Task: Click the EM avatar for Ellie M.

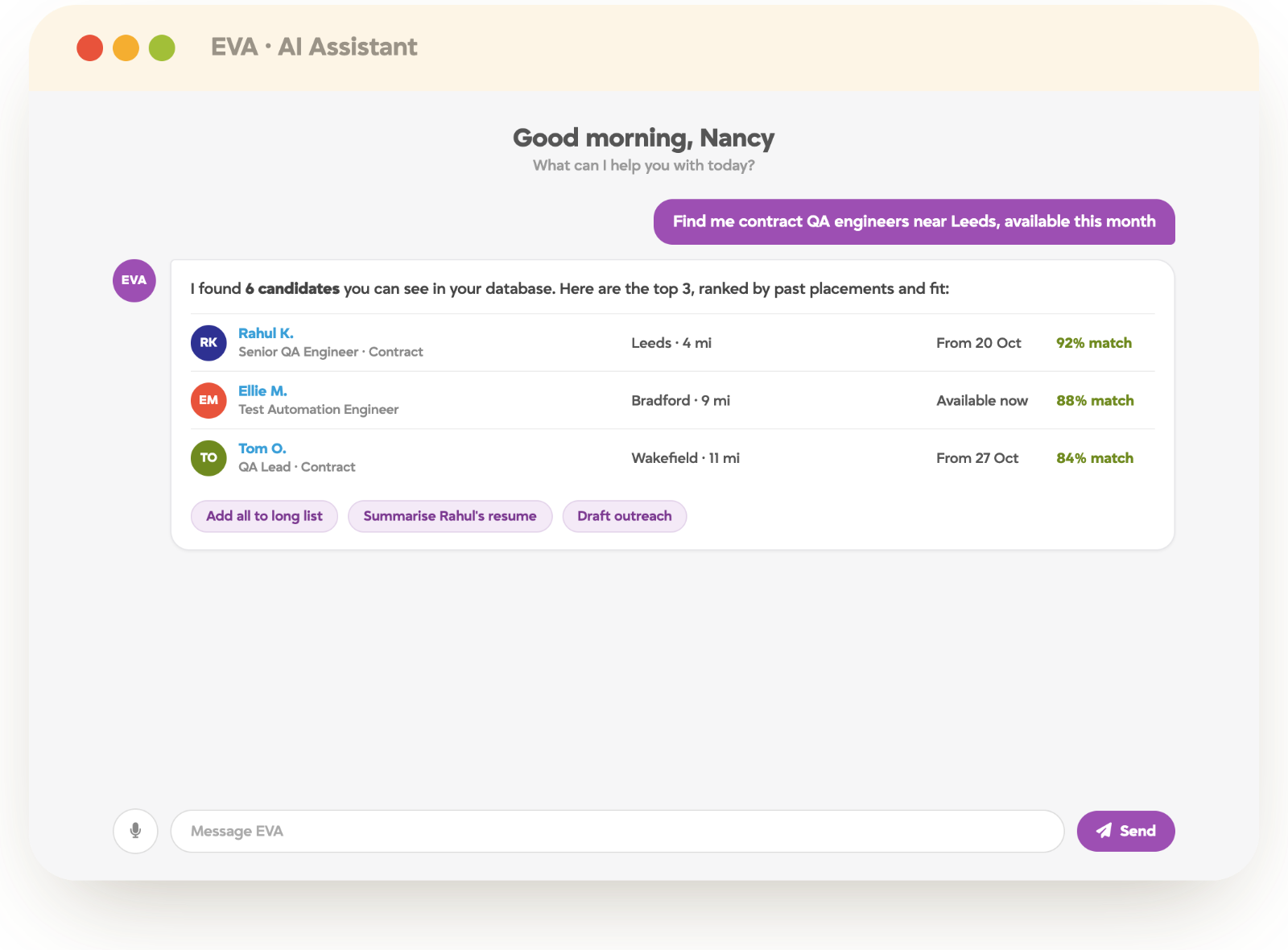Action: coord(208,400)
